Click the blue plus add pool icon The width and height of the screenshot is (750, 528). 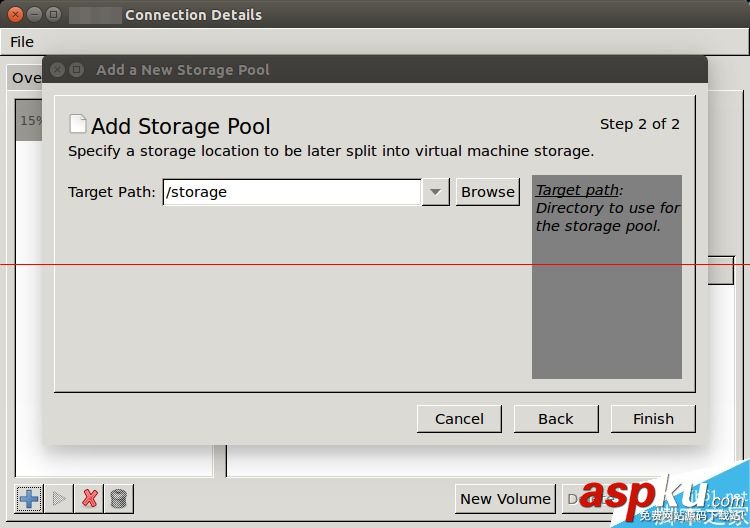(x=29, y=498)
